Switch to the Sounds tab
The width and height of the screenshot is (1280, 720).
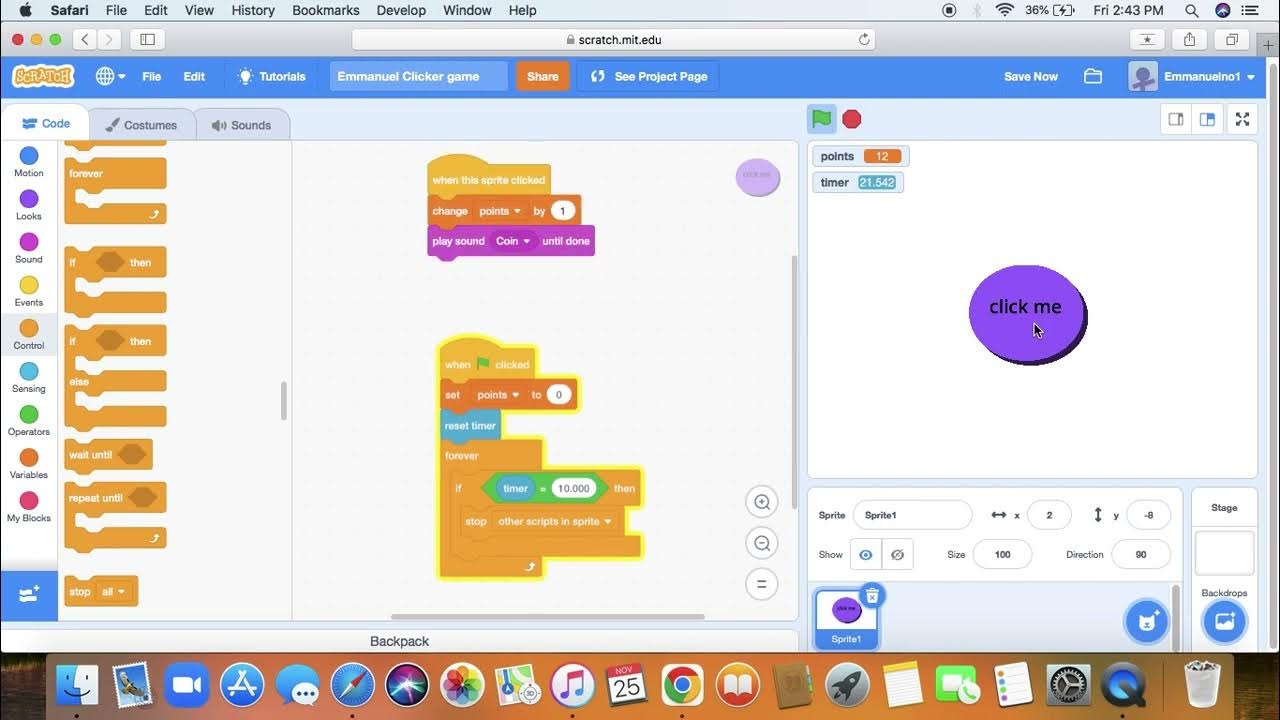(x=241, y=125)
